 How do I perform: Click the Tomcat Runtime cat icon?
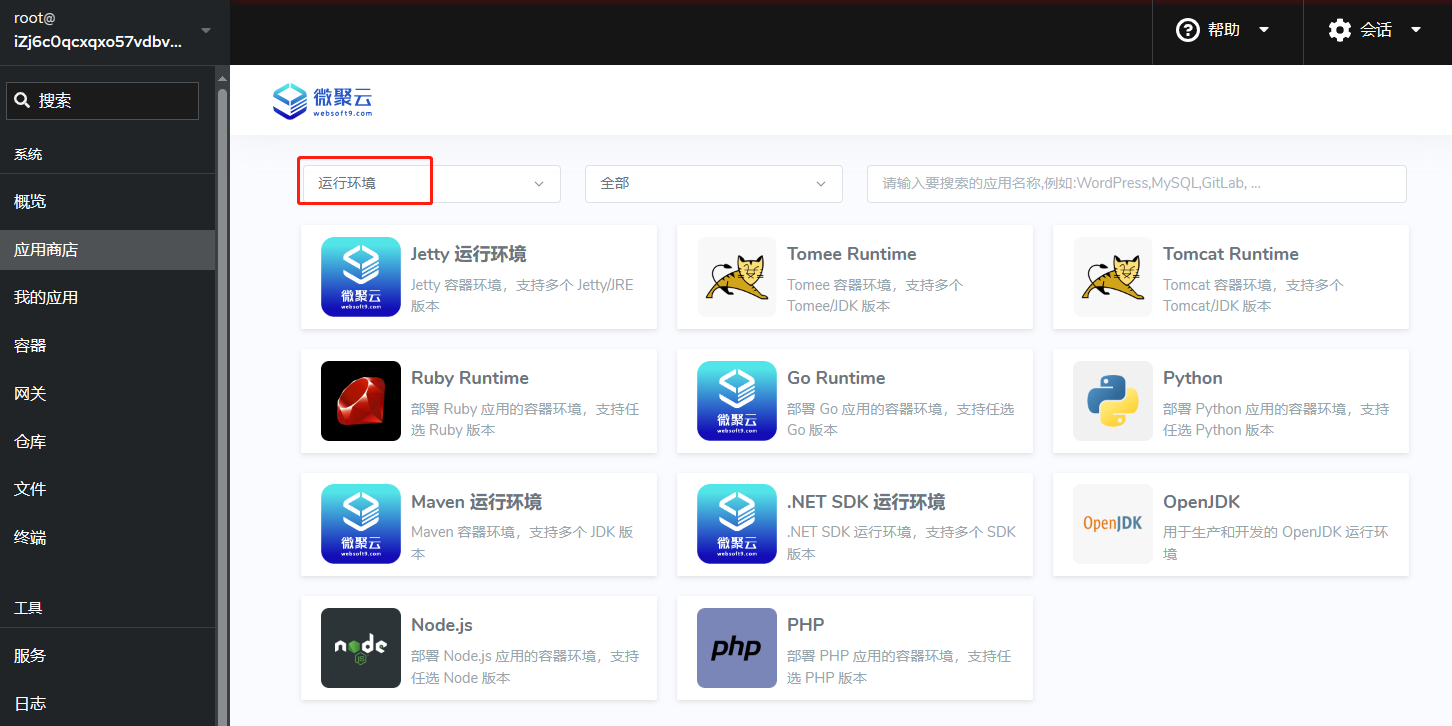1113,277
